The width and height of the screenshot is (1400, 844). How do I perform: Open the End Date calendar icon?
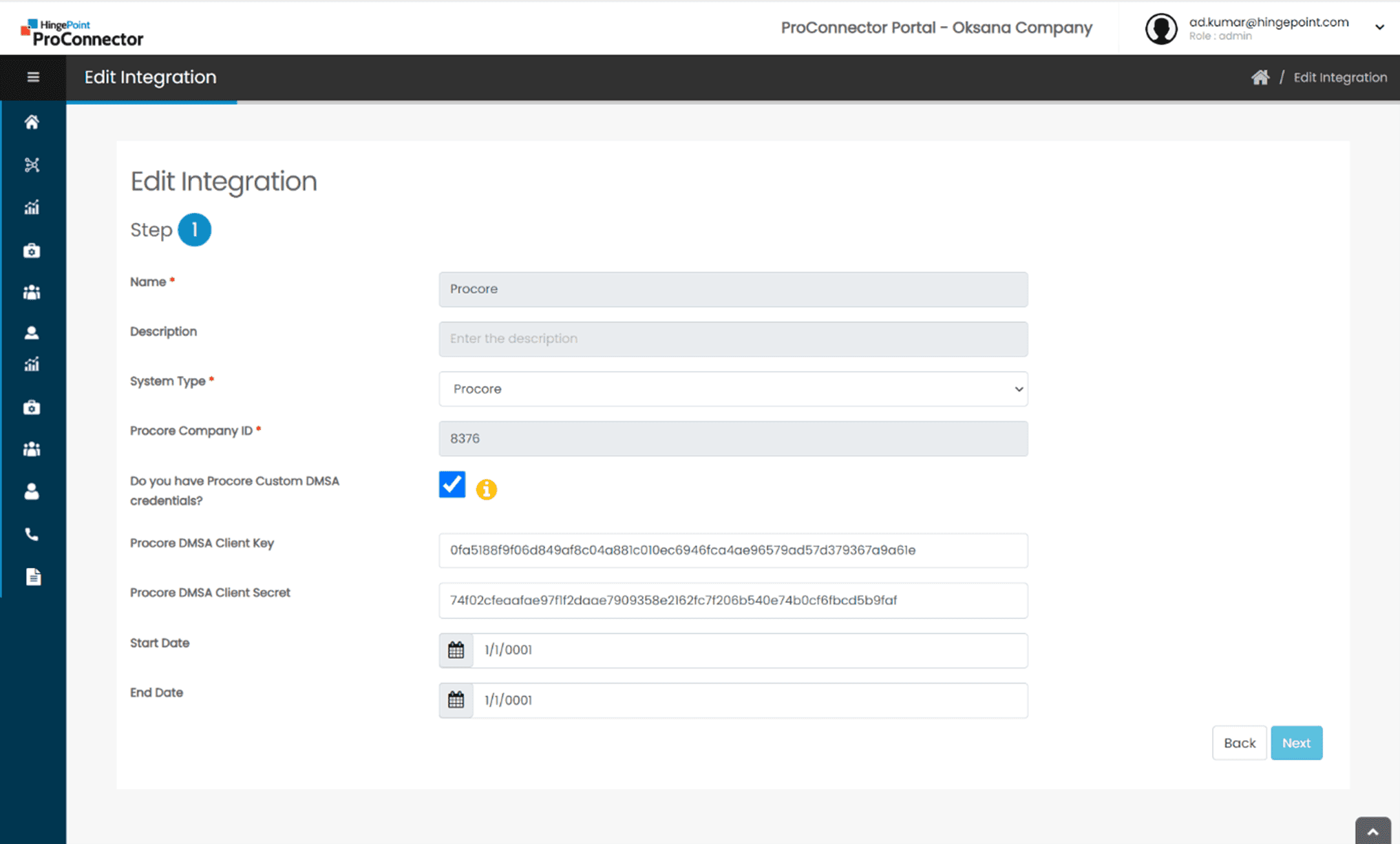pyautogui.click(x=456, y=700)
